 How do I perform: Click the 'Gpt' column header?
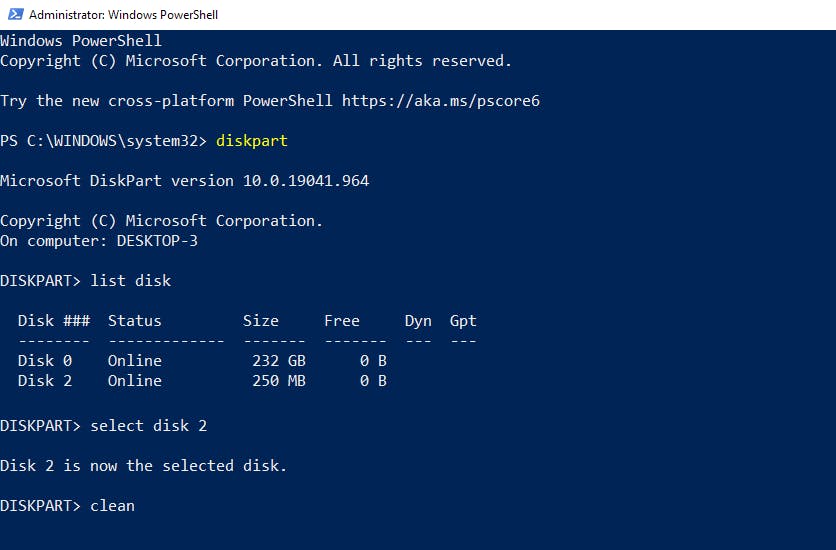pyautogui.click(x=463, y=321)
